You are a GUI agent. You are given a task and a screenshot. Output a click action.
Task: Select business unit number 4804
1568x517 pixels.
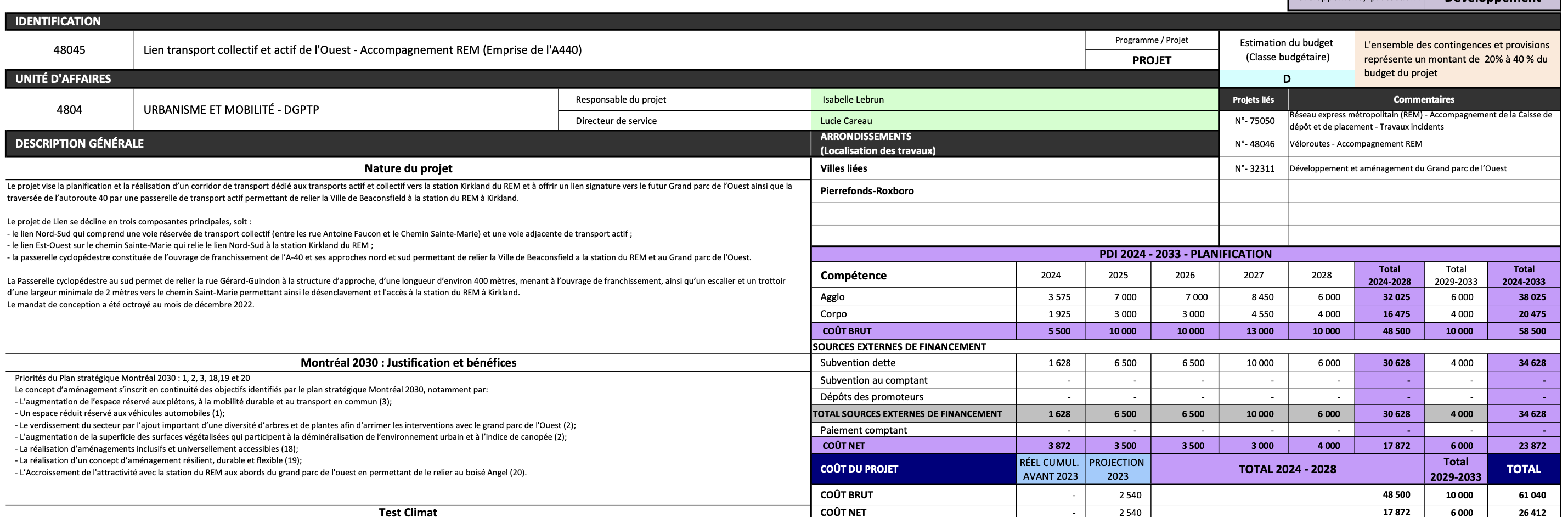69,110
